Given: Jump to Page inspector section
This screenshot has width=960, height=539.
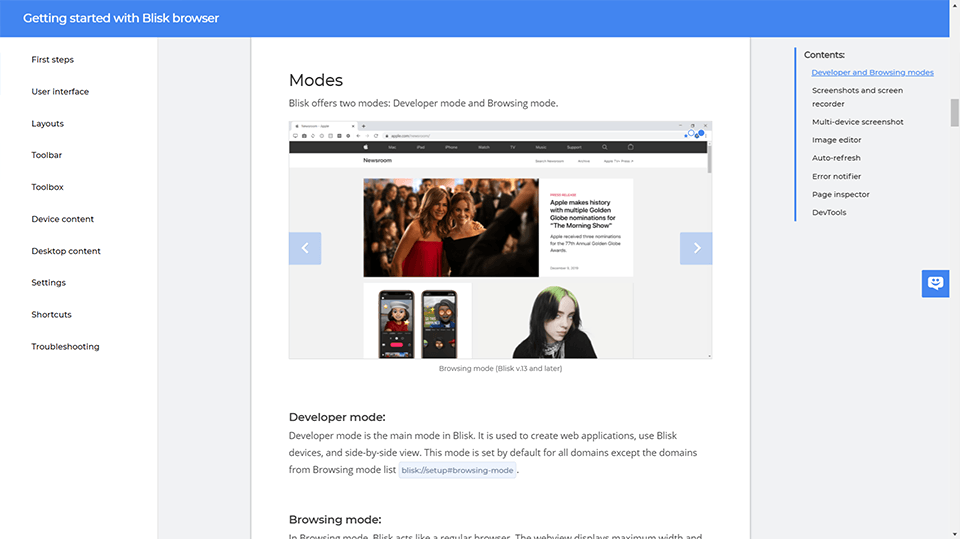Looking at the screenshot, I should click(x=841, y=194).
